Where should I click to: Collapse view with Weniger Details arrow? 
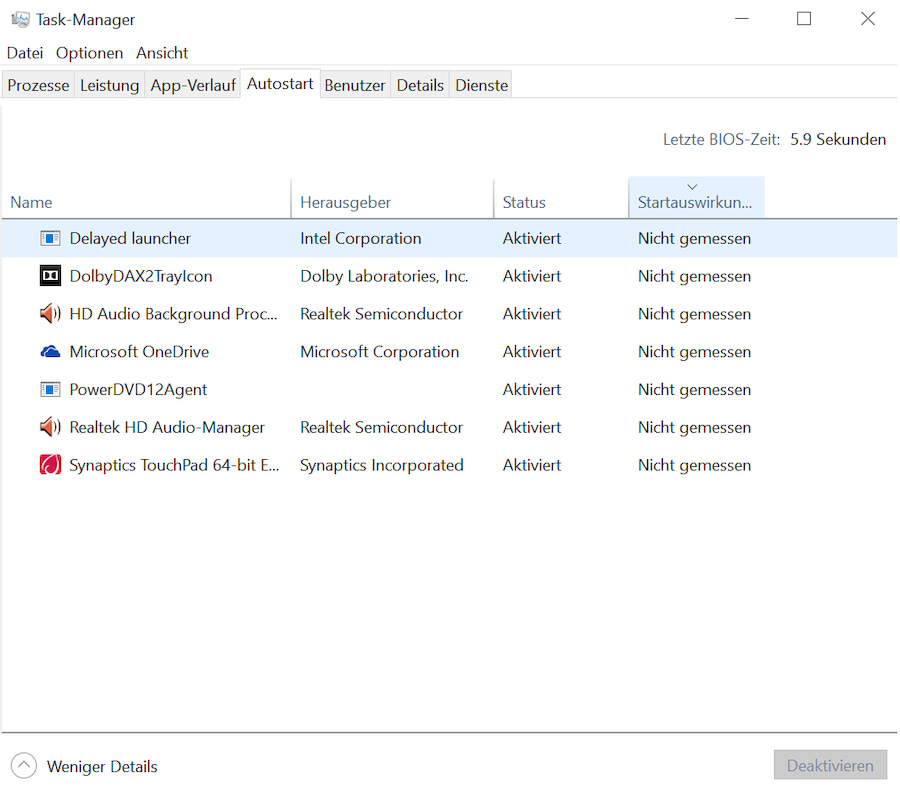[25, 767]
